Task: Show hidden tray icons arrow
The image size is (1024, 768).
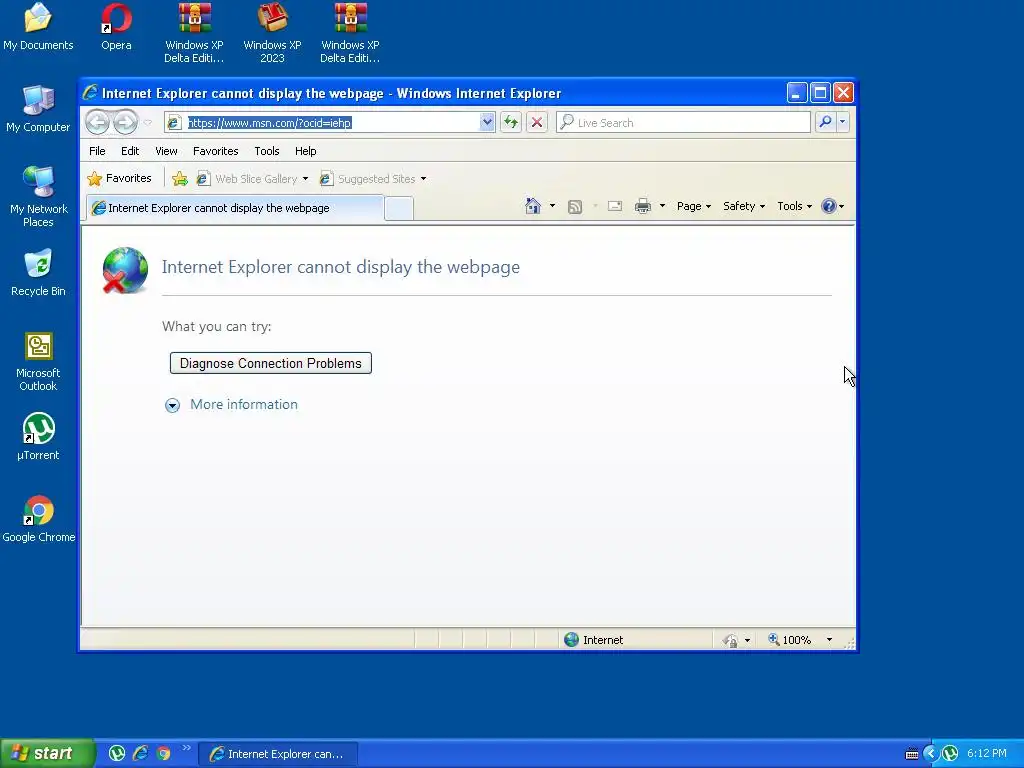Action: (x=930, y=754)
